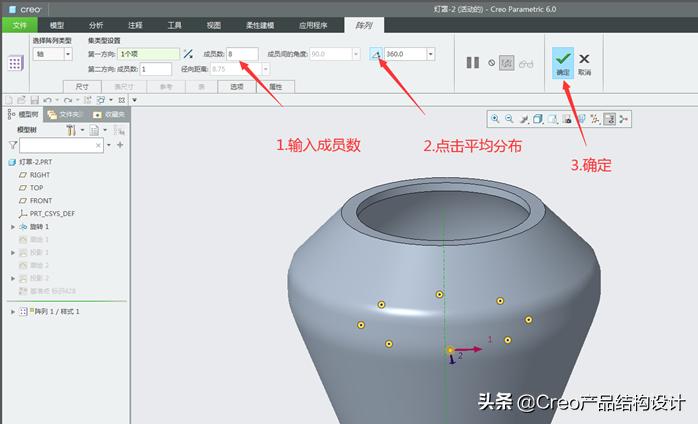Open datum display filters icon
This screenshot has height=424, width=698.
click(595, 119)
